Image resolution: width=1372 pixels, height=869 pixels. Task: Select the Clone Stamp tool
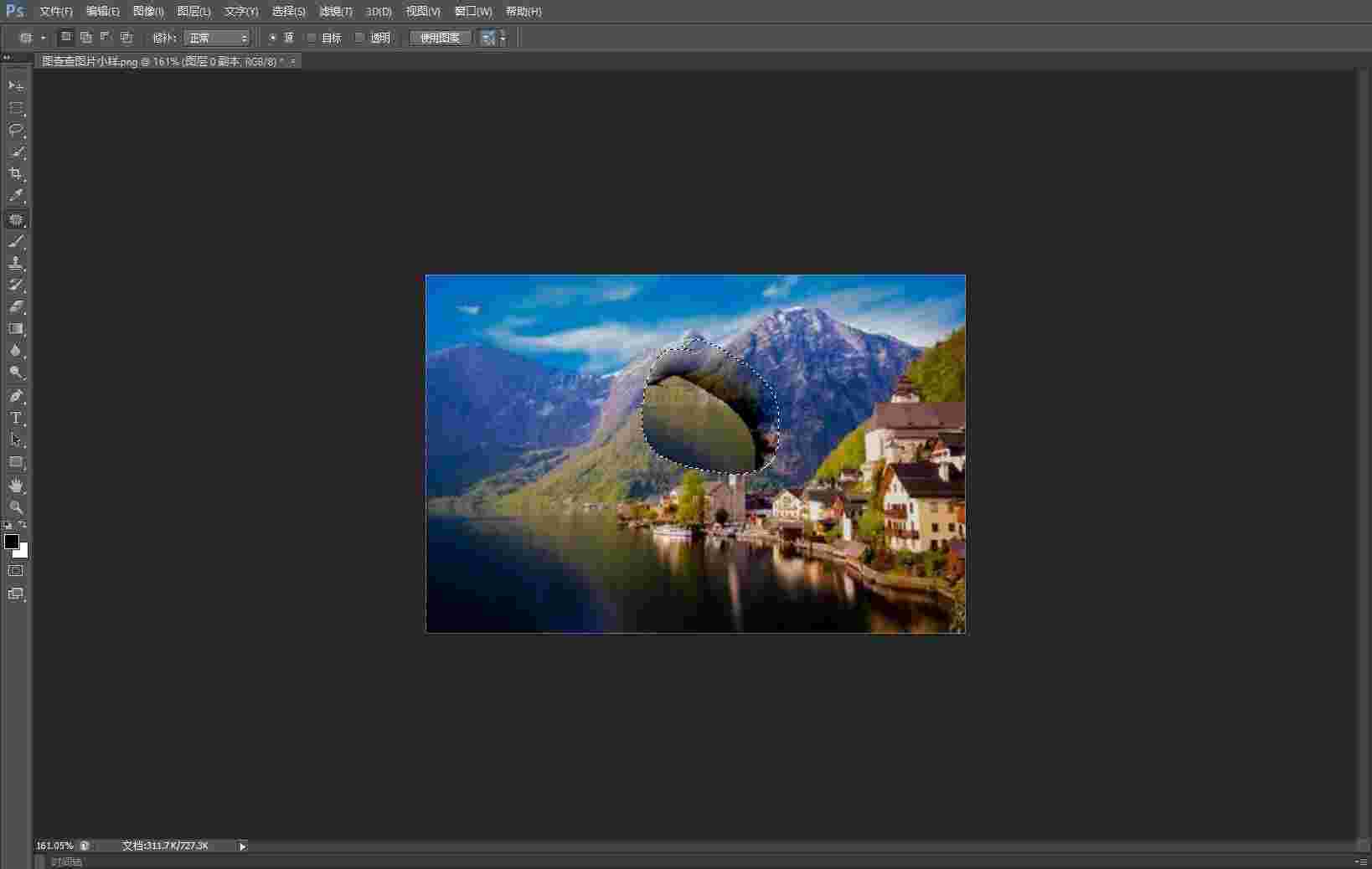pos(16,263)
